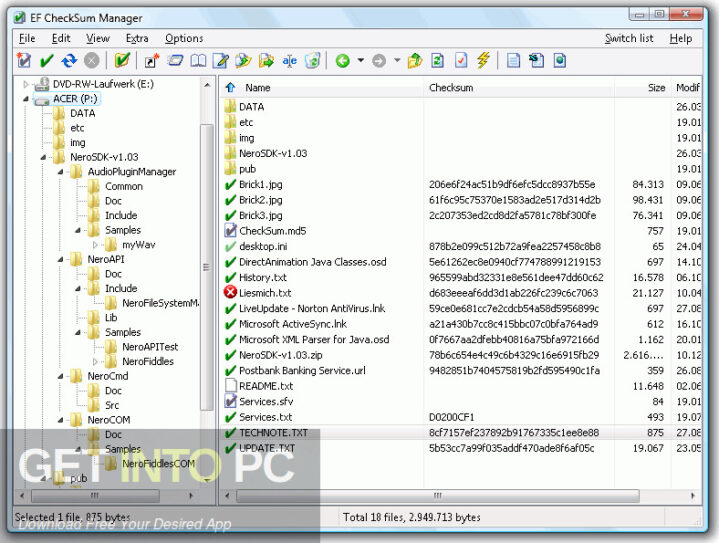Expand the myWav folder node
Image resolution: width=719 pixels, height=543 pixels.
95,245
